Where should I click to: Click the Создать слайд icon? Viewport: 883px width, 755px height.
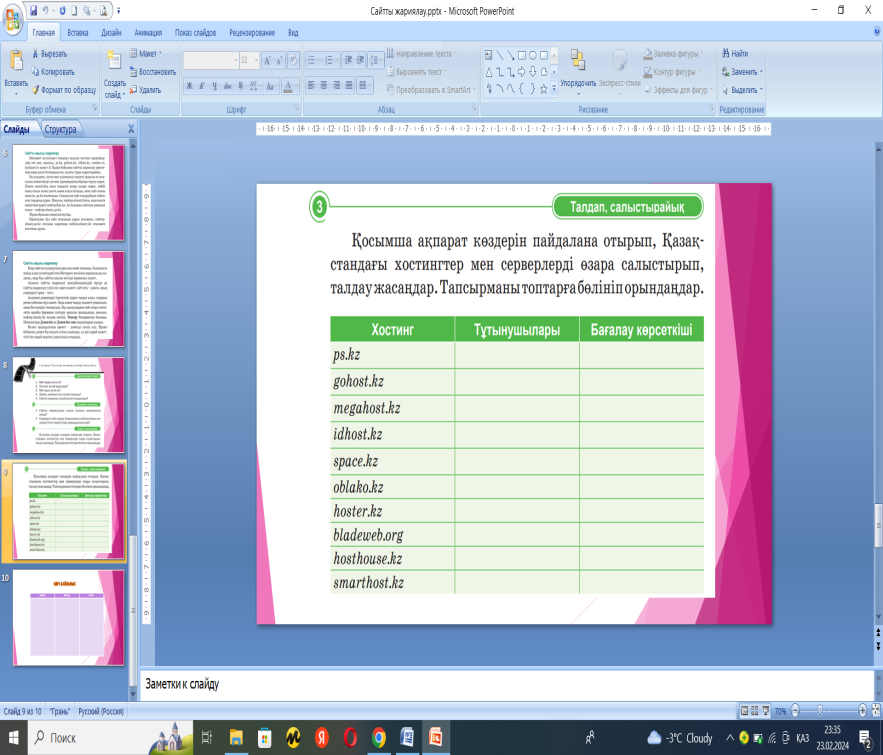[114, 62]
